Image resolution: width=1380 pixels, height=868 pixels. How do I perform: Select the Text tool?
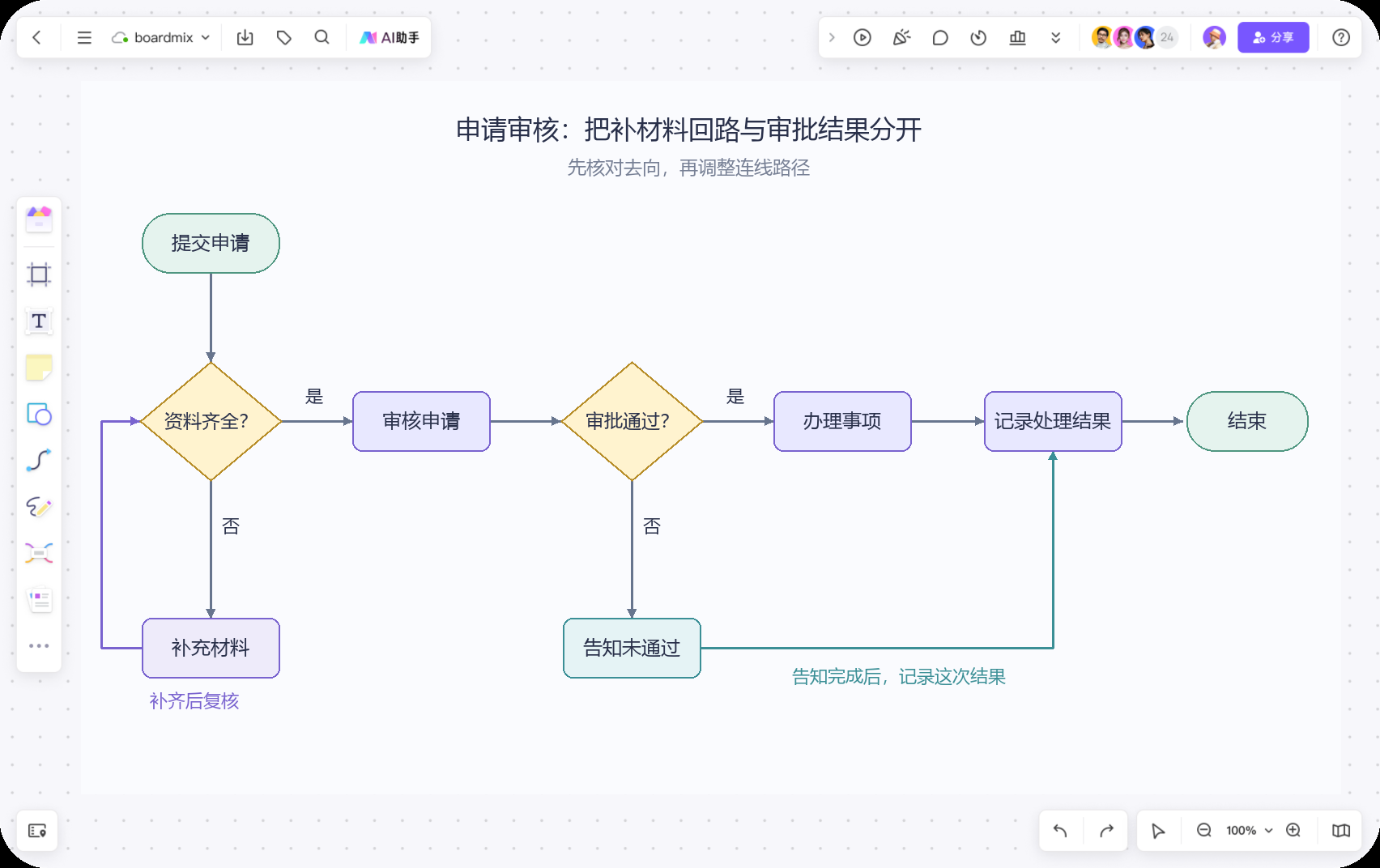pyautogui.click(x=39, y=321)
